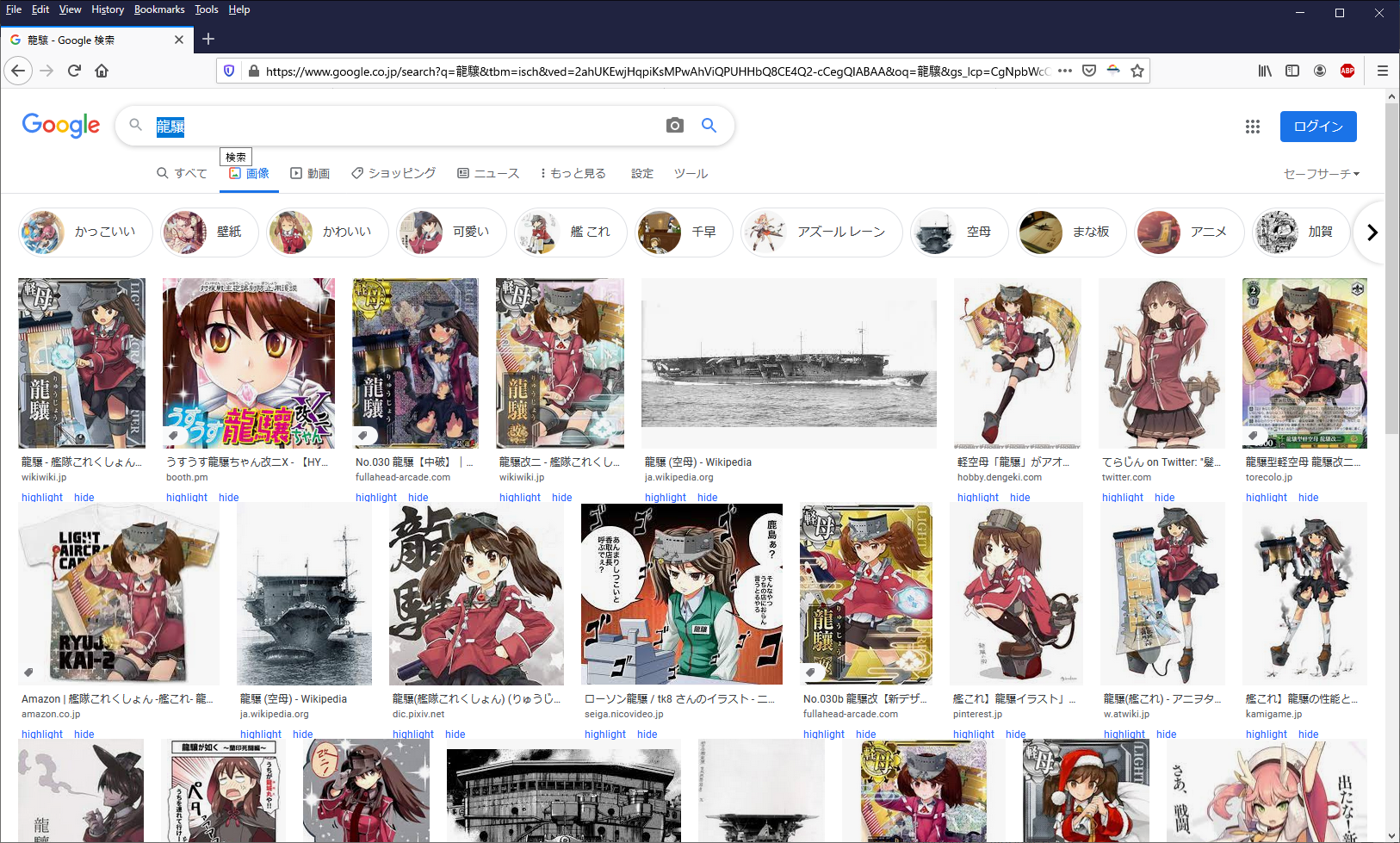Open ツール search tools
Viewport: 1400px width, 843px height.
tap(691, 173)
